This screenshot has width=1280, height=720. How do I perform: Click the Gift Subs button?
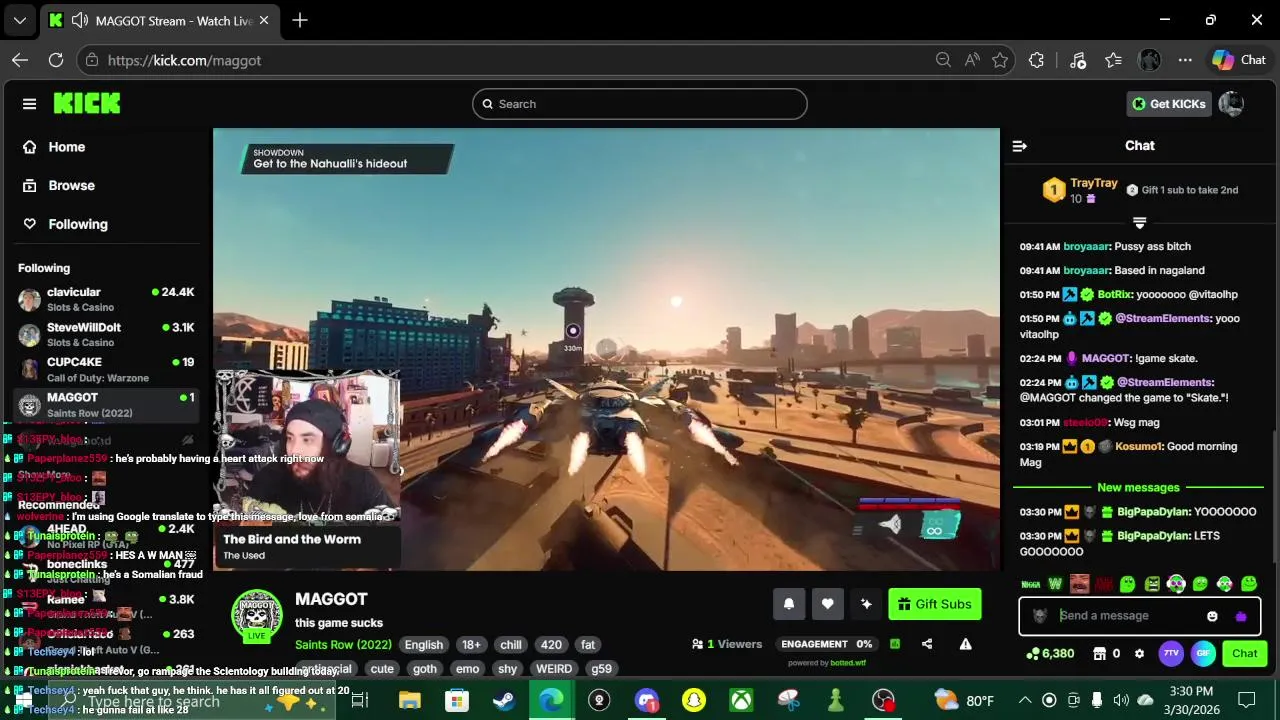click(935, 604)
